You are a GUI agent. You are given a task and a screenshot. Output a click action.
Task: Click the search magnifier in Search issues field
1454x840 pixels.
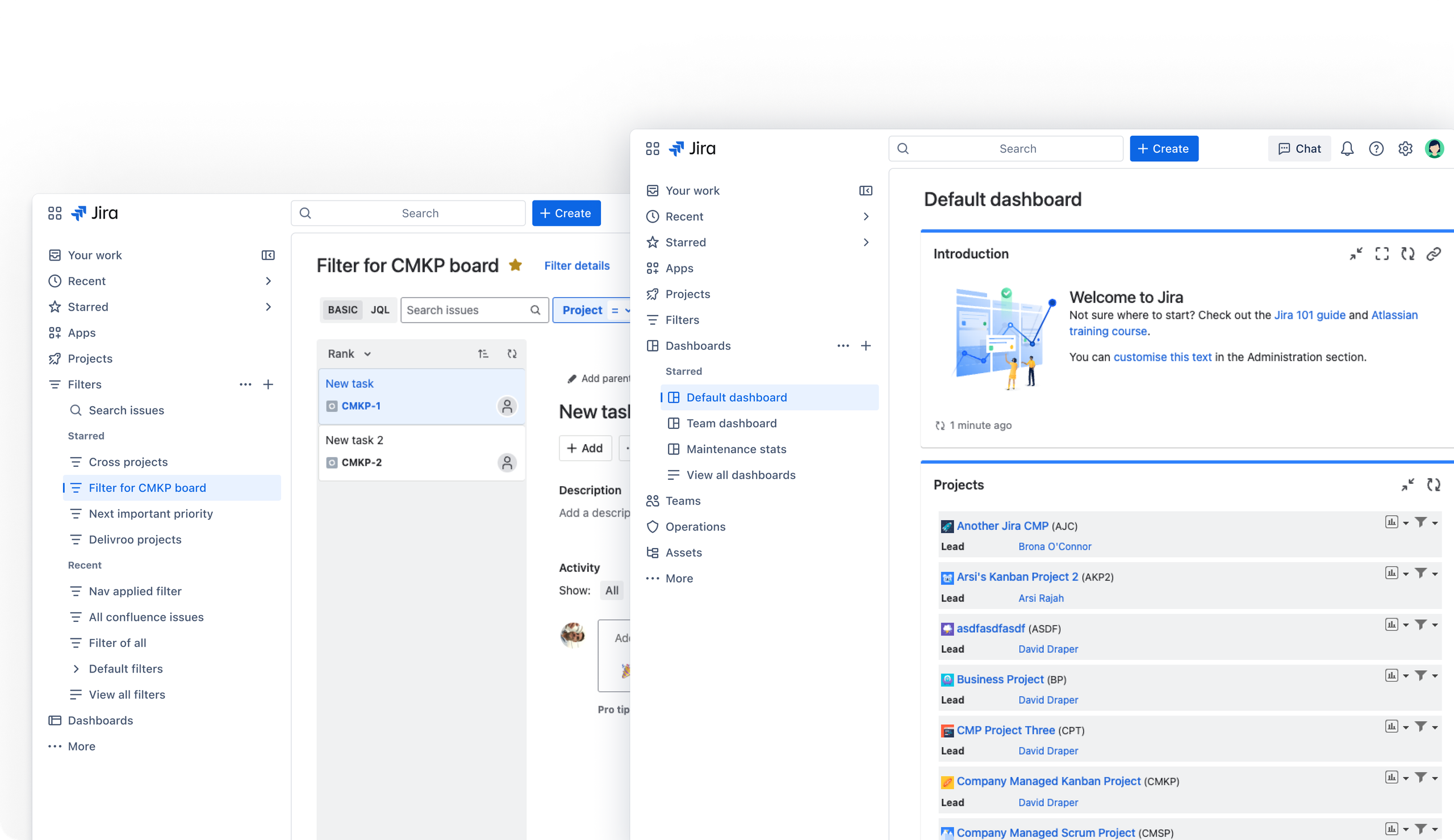(536, 310)
